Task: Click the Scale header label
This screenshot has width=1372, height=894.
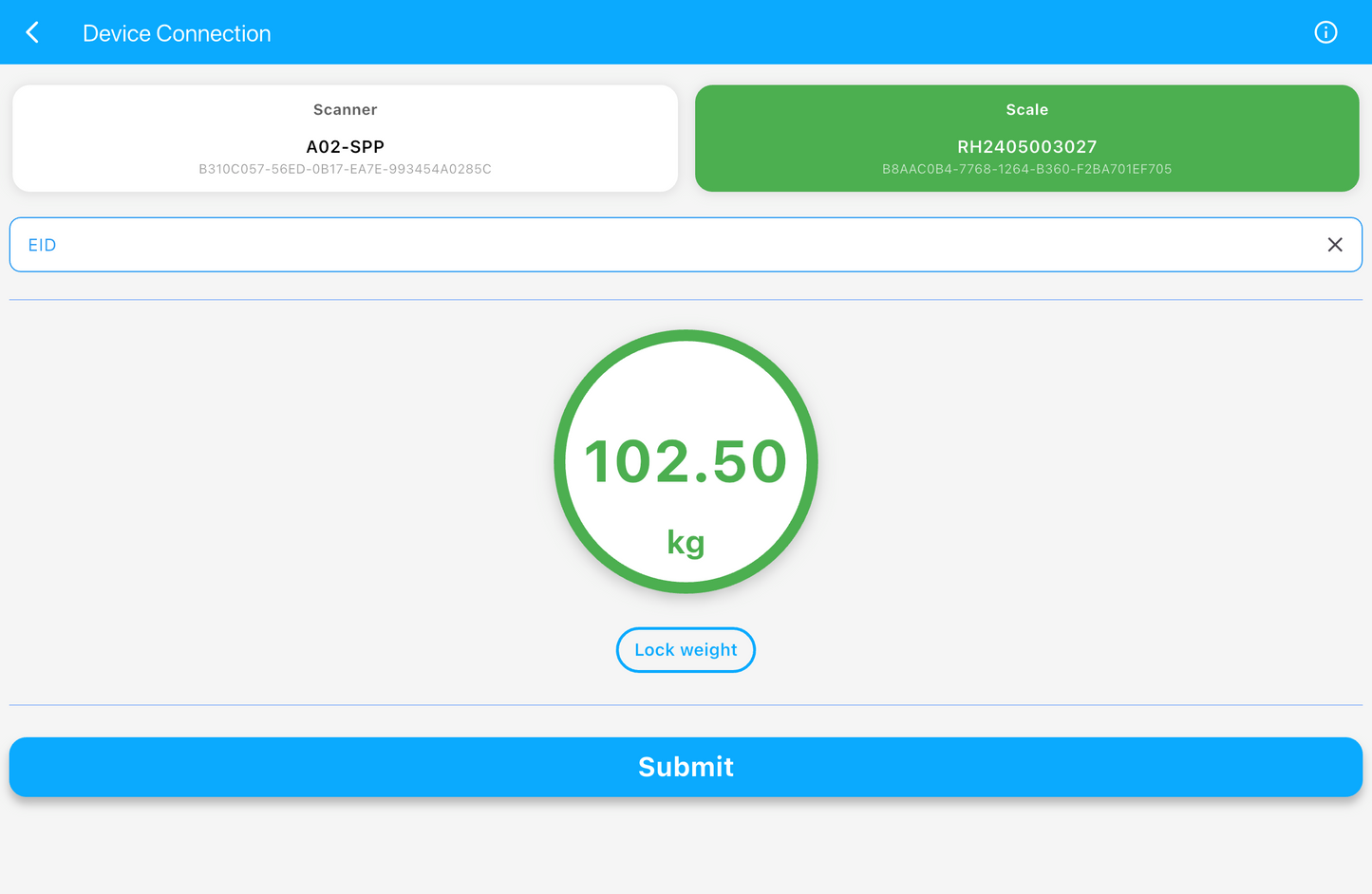Action: coord(1027,109)
